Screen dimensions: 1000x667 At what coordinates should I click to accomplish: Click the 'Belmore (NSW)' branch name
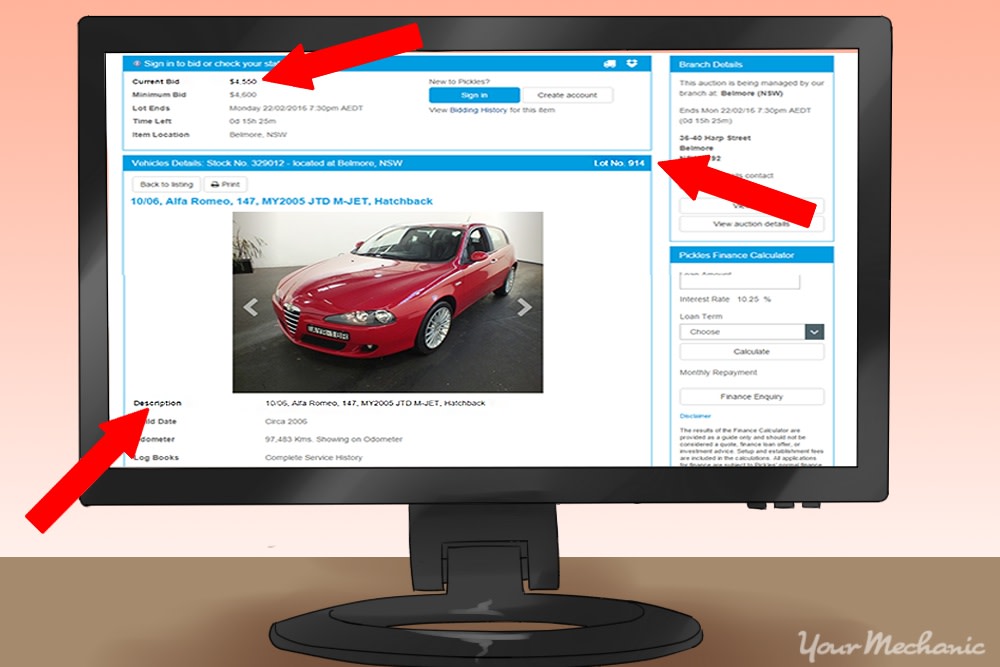click(x=751, y=93)
